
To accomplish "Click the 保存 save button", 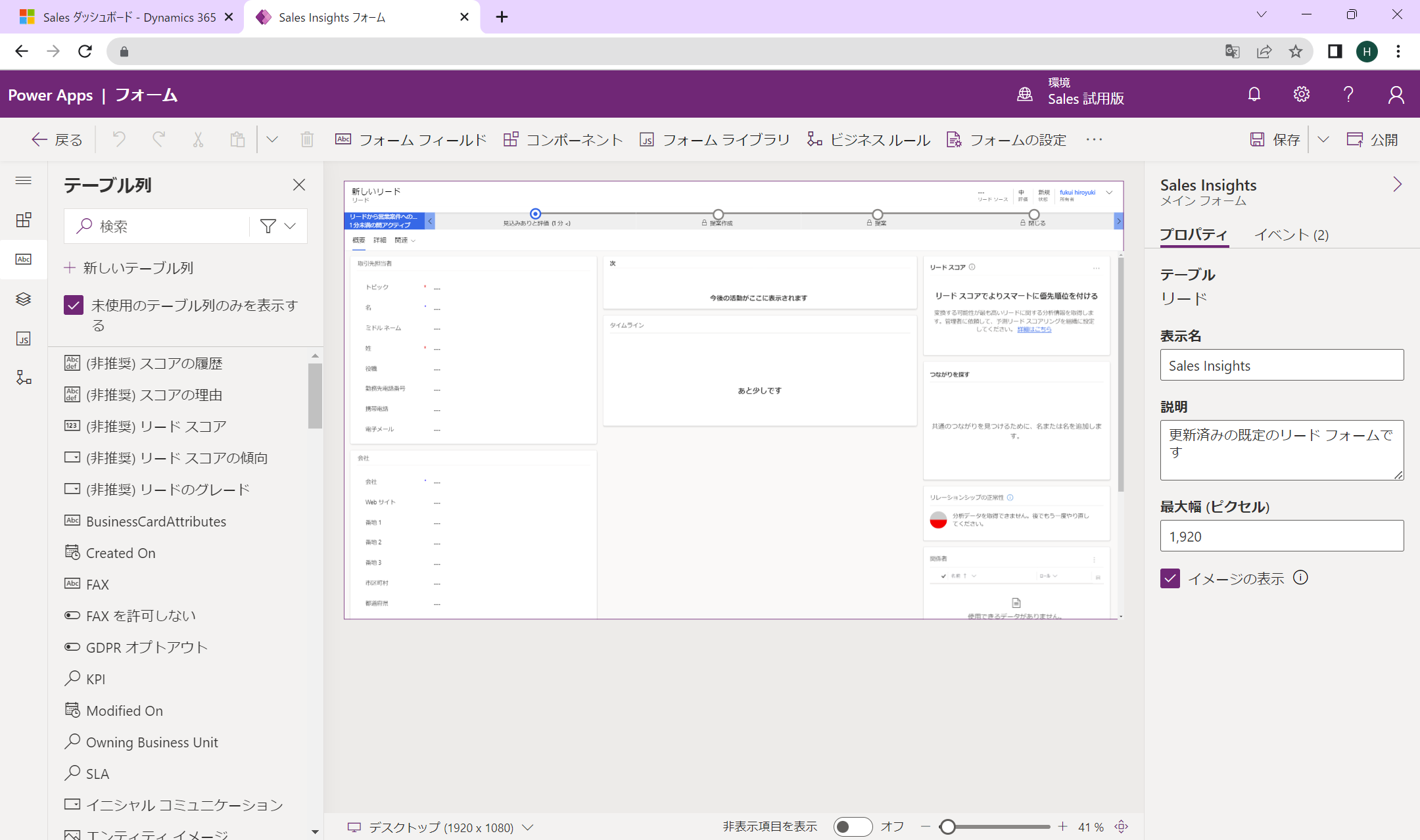I will (1275, 139).
